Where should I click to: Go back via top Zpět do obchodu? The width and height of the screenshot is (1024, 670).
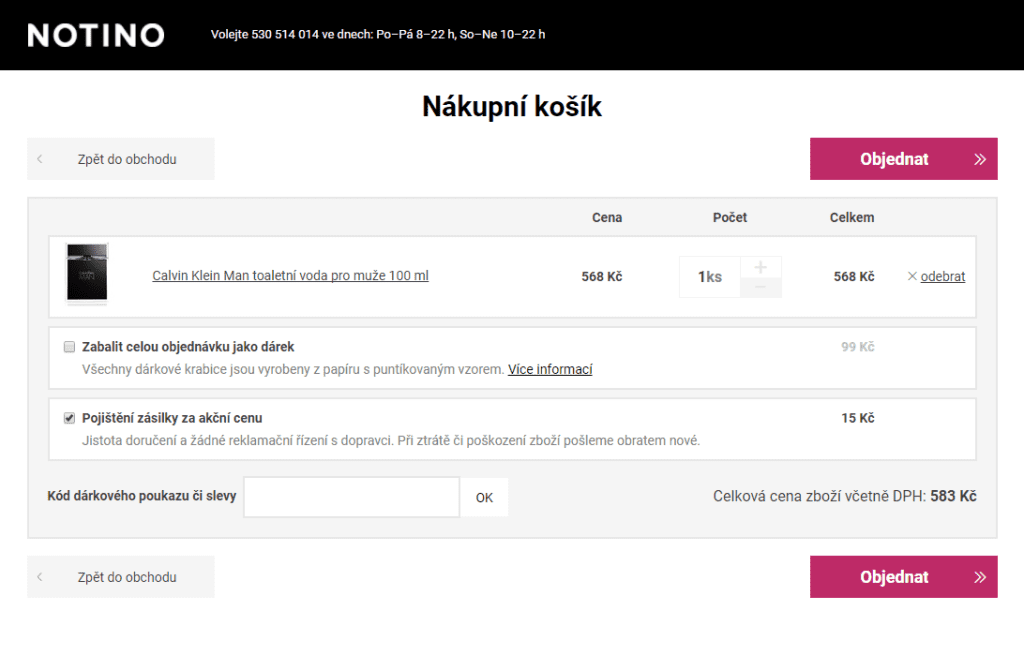(x=121, y=159)
